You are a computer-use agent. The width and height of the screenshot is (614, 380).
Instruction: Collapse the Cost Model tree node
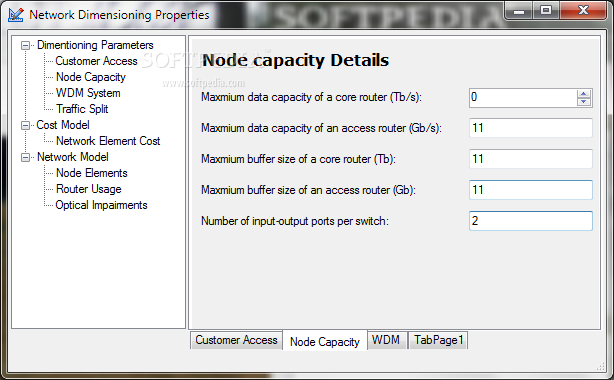25,126
